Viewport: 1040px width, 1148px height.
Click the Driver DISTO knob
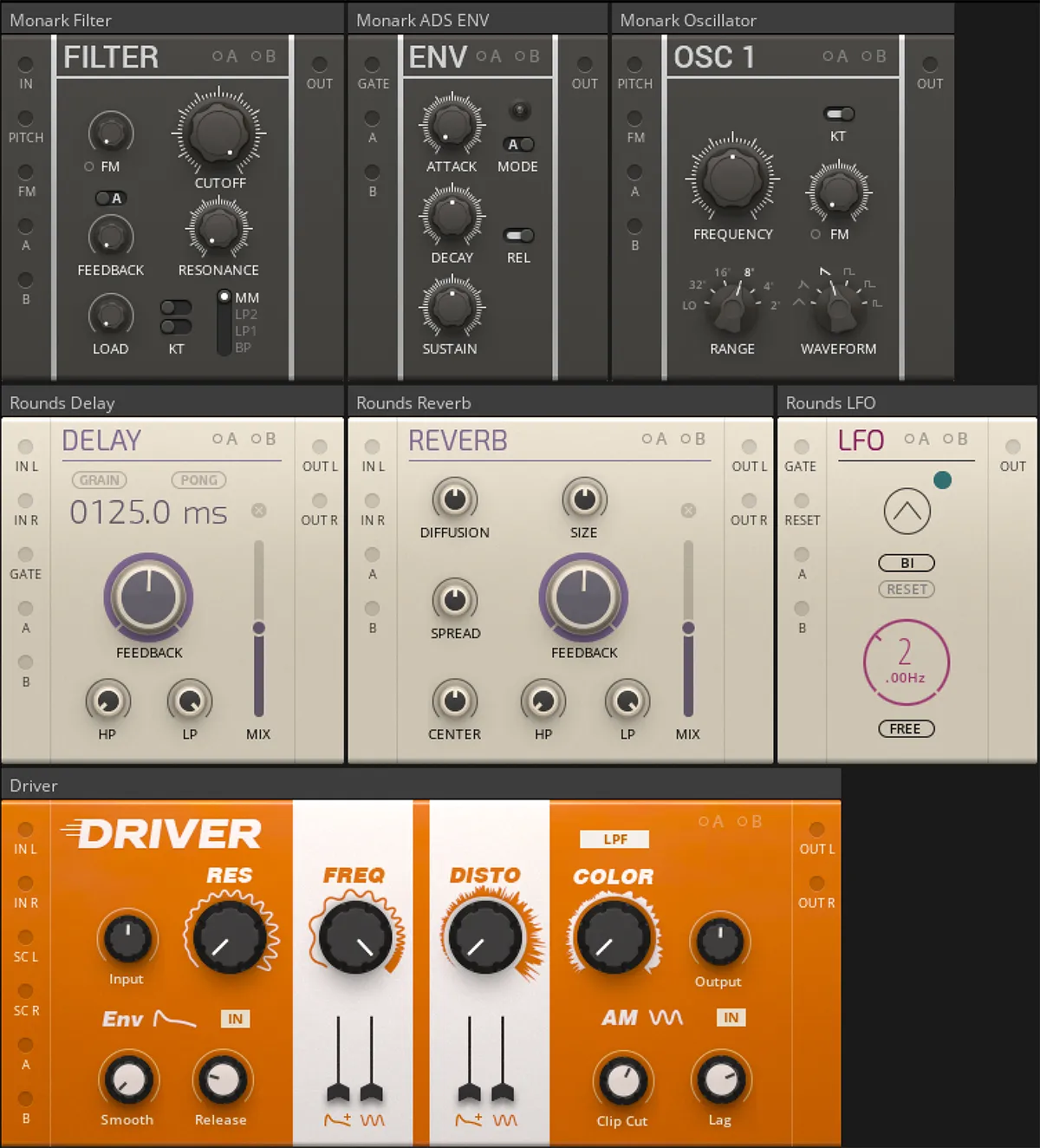485,936
